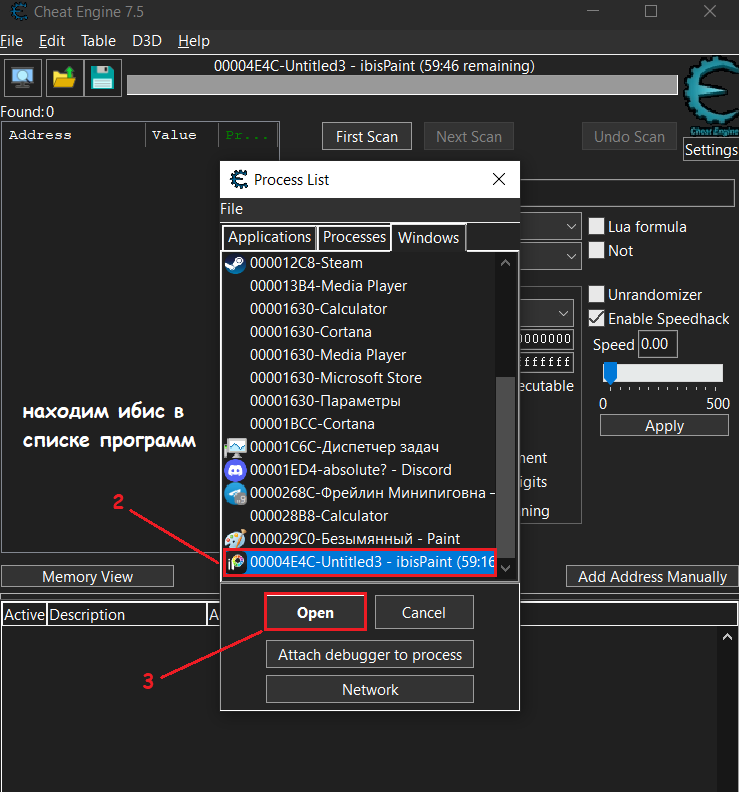This screenshot has width=739, height=792.
Task: Click the process list scrollbar thumb
Action: coord(505,467)
